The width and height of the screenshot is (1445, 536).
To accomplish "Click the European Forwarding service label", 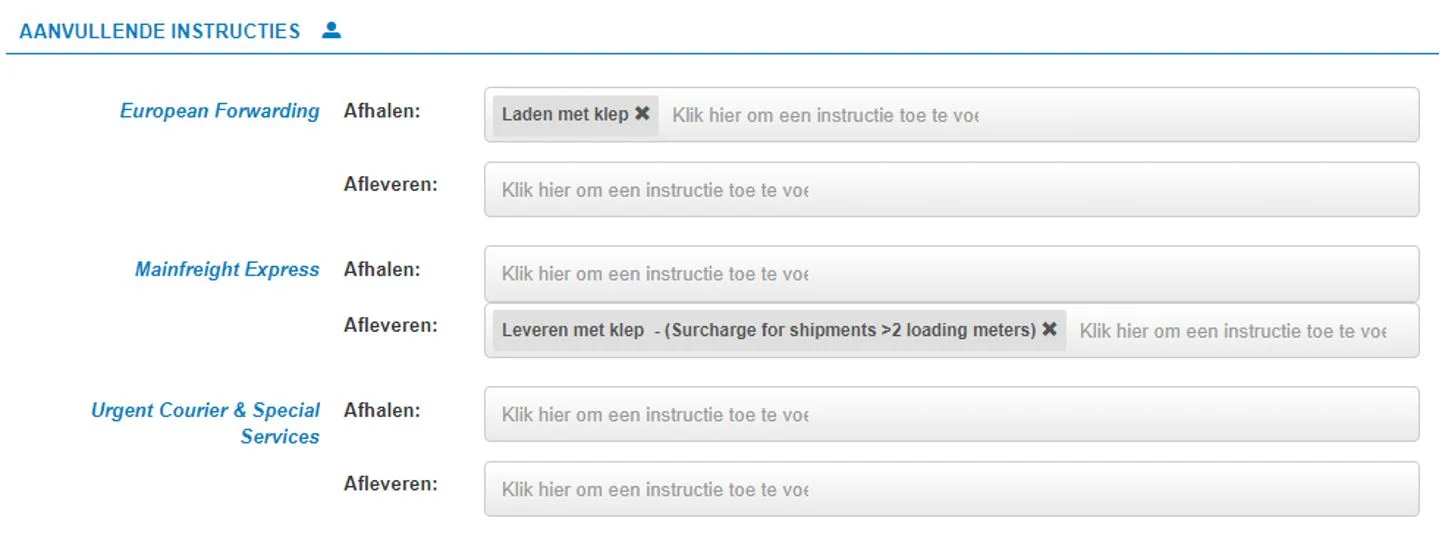I will 219,111.
